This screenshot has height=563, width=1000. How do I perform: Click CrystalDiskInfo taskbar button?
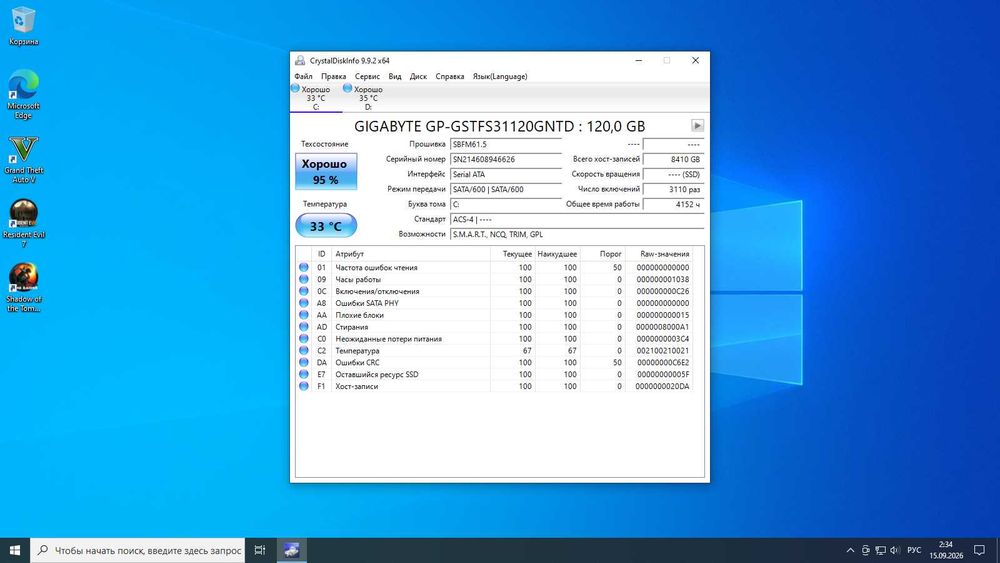[291, 550]
